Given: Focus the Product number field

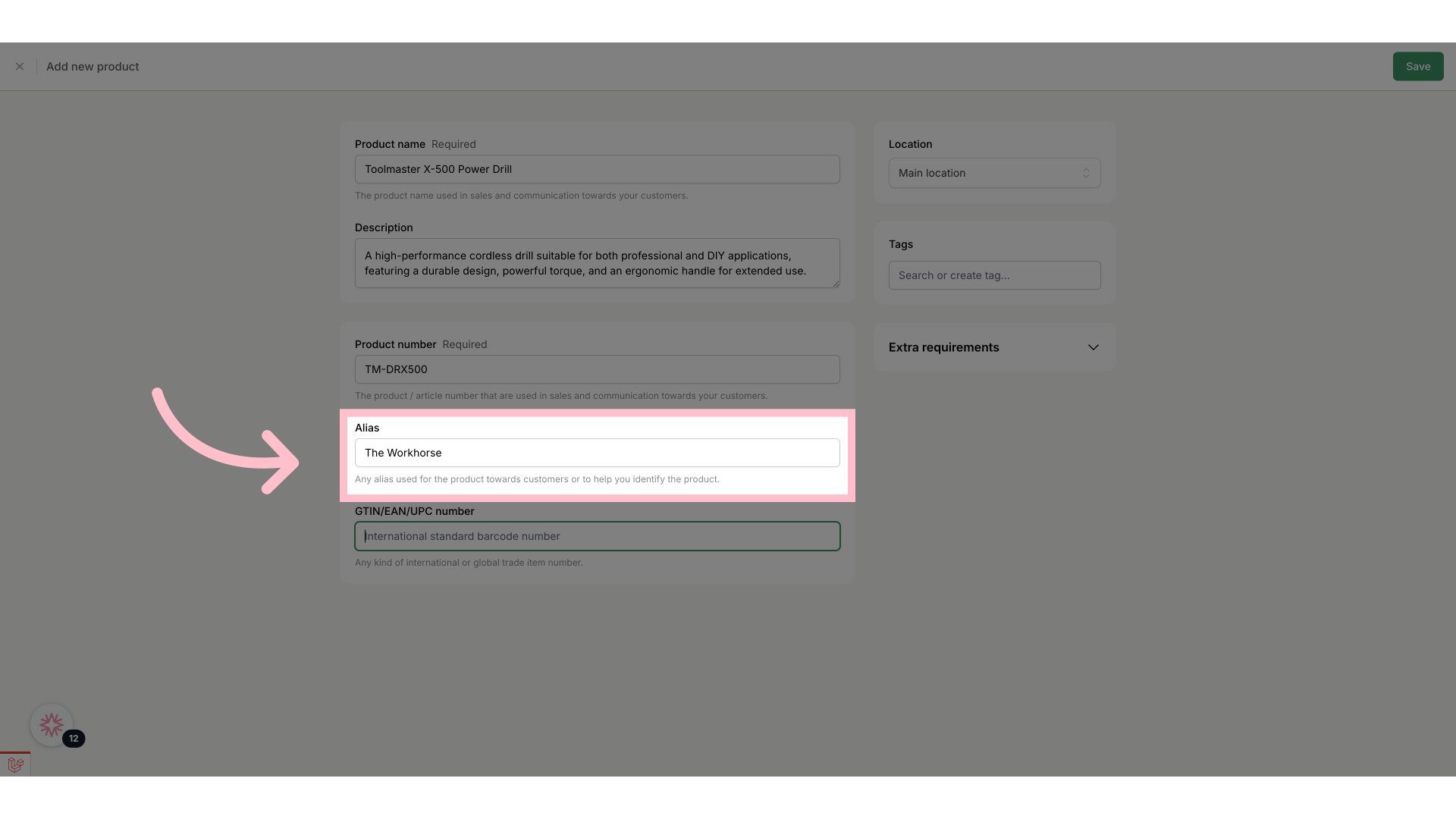Looking at the screenshot, I should [x=597, y=369].
